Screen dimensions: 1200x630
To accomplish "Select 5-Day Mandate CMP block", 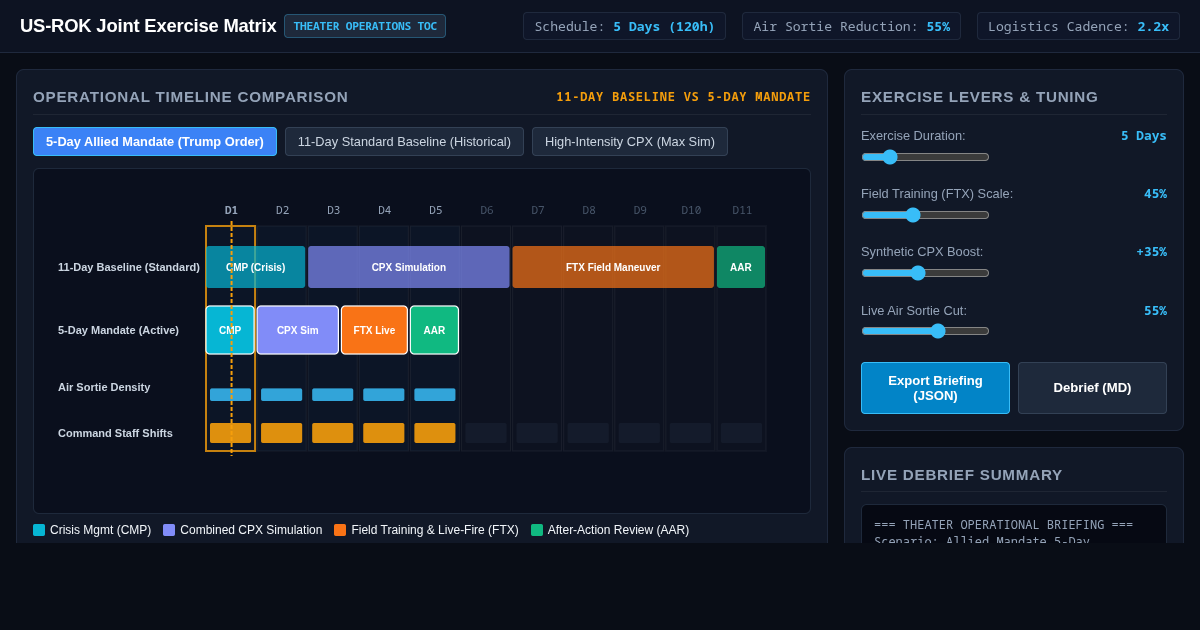I will pyautogui.click(x=230, y=330).
